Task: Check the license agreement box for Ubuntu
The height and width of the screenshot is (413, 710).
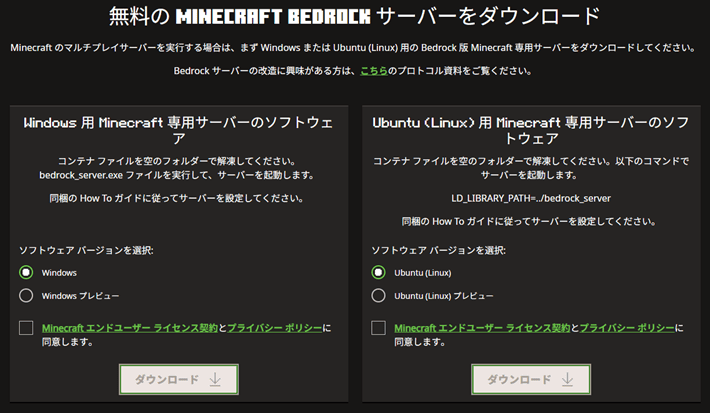Action: pos(379,328)
